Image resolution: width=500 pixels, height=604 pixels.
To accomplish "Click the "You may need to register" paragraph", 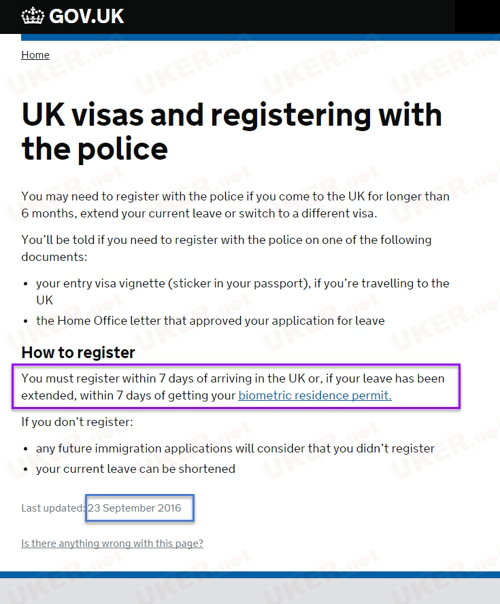I will tap(235, 205).
